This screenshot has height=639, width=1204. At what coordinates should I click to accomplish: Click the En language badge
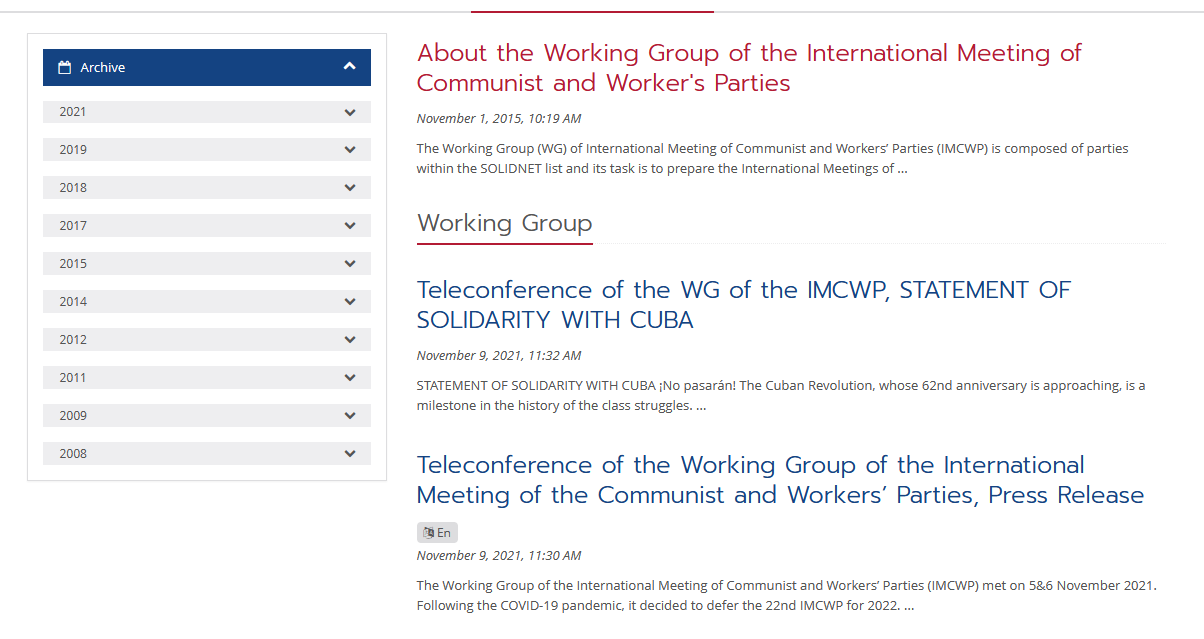[438, 533]
